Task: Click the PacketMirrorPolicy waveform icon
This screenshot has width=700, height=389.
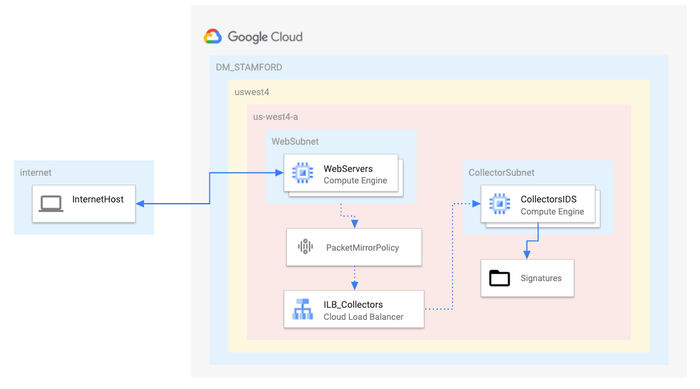Action: click(x=305, y=247)
